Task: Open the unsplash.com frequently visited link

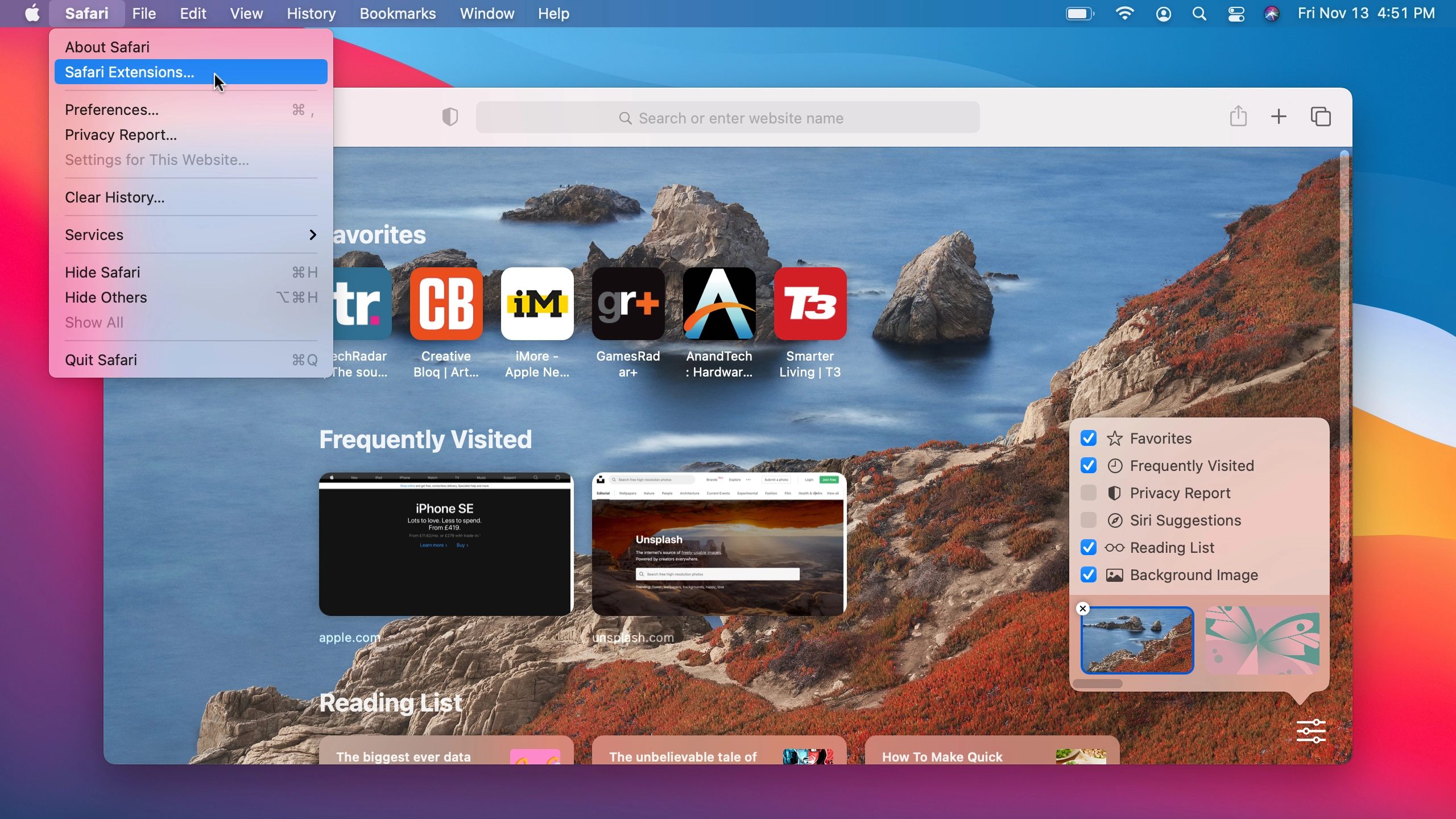Action: click(634, 638)
